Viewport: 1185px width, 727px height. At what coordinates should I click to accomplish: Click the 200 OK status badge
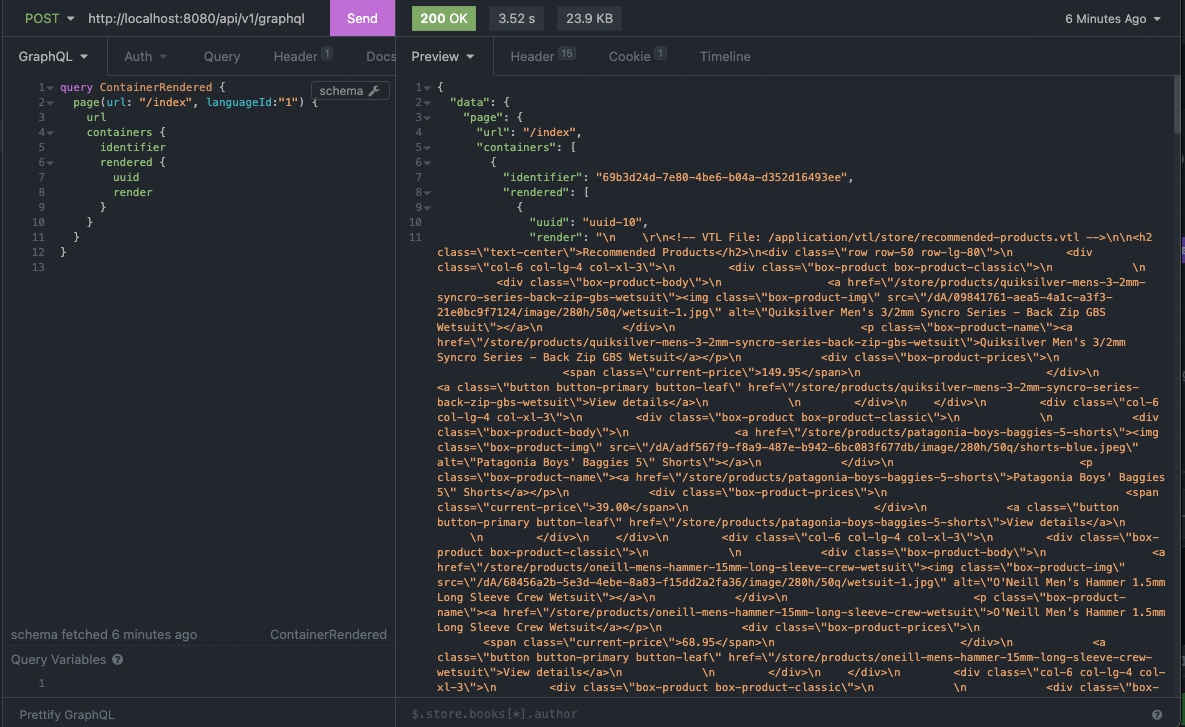(444, 18)
